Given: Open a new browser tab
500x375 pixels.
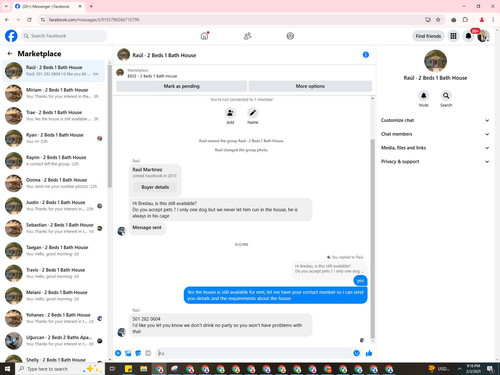Looking at the screenshot, I should tap(91, 6).
